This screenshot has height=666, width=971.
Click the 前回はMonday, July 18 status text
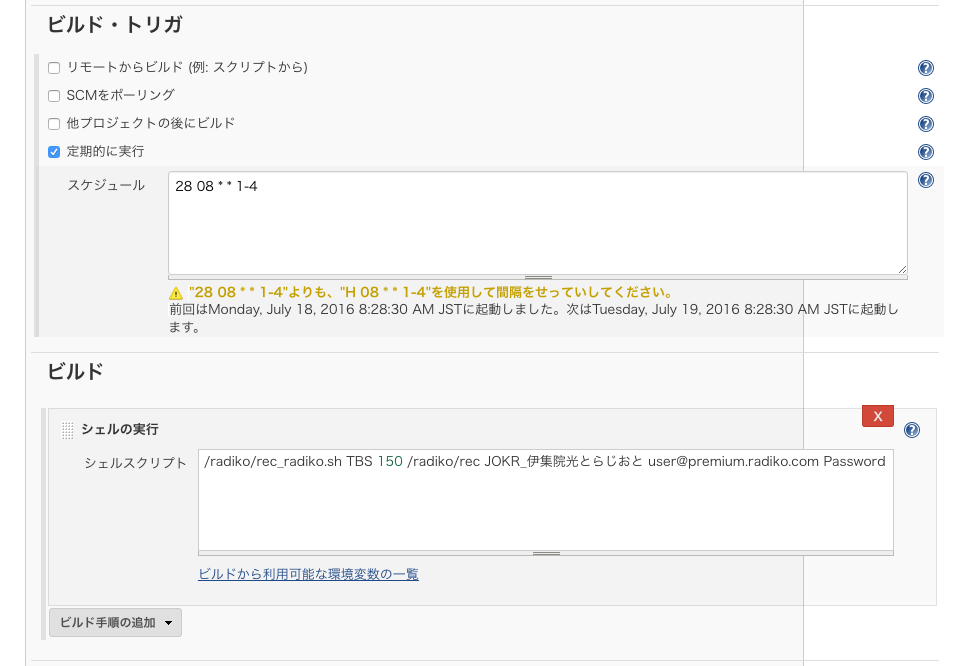coord(534,318)
